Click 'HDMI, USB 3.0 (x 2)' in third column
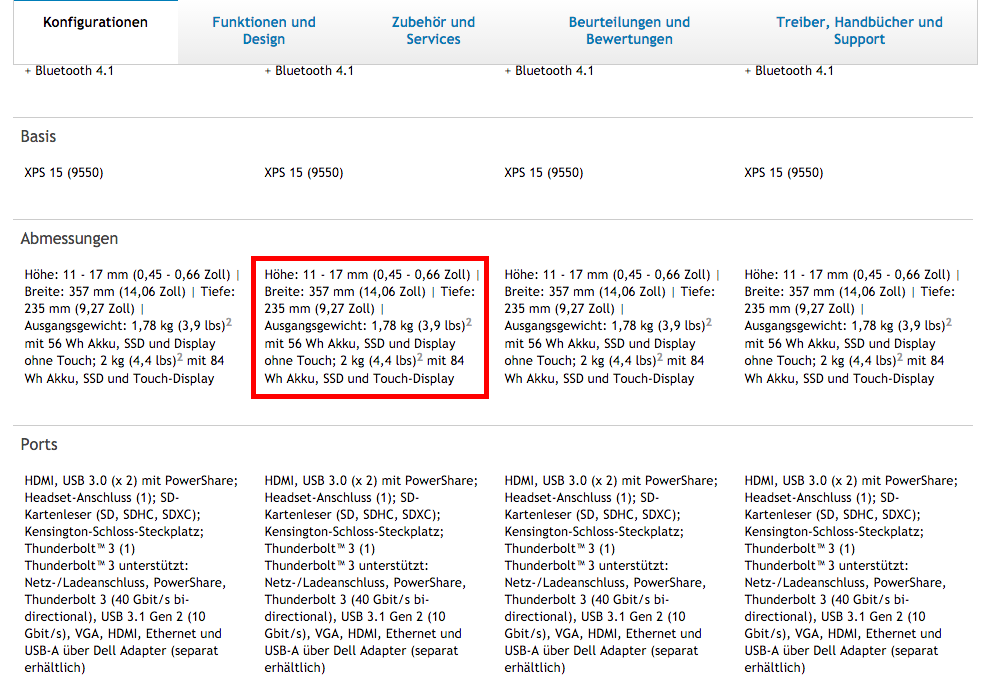The height and width of the screenshot is (698, 986). (561, 481)
